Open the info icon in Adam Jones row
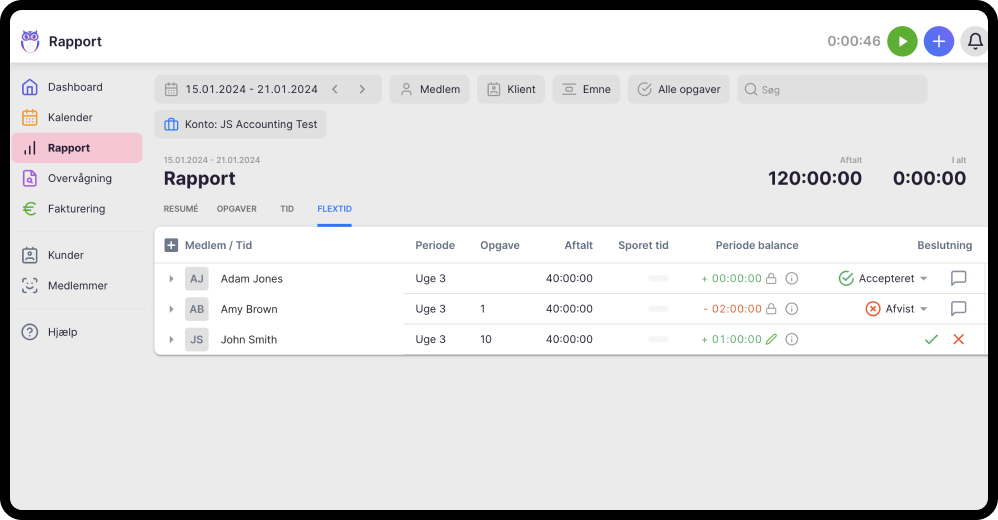 coord(792,278)
